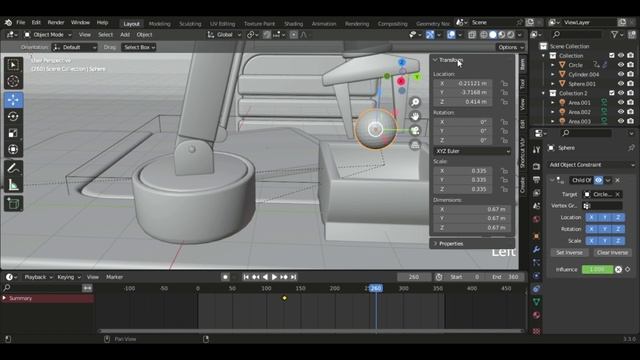Viewport: 640px width, 360px height.
Task: Open the Options dropdown in viewport header
Action: pos(510,47)
